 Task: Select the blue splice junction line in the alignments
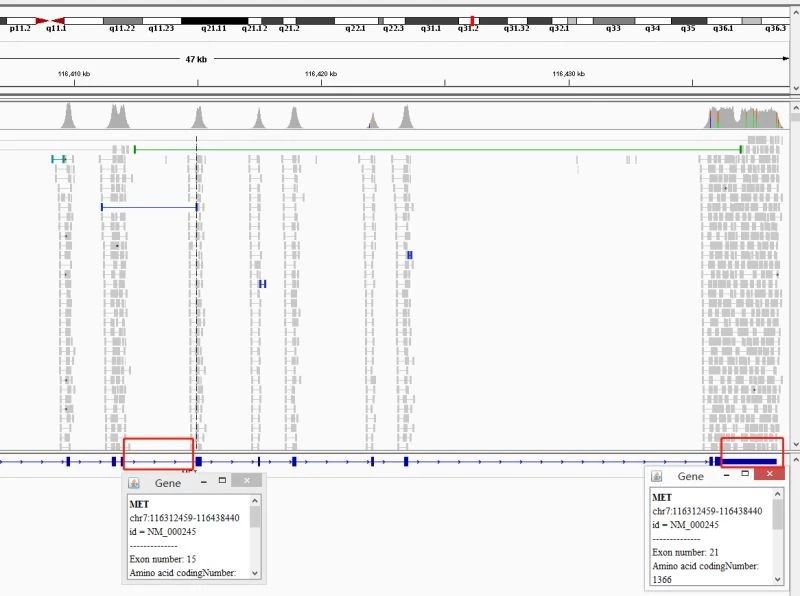point(148,207)
